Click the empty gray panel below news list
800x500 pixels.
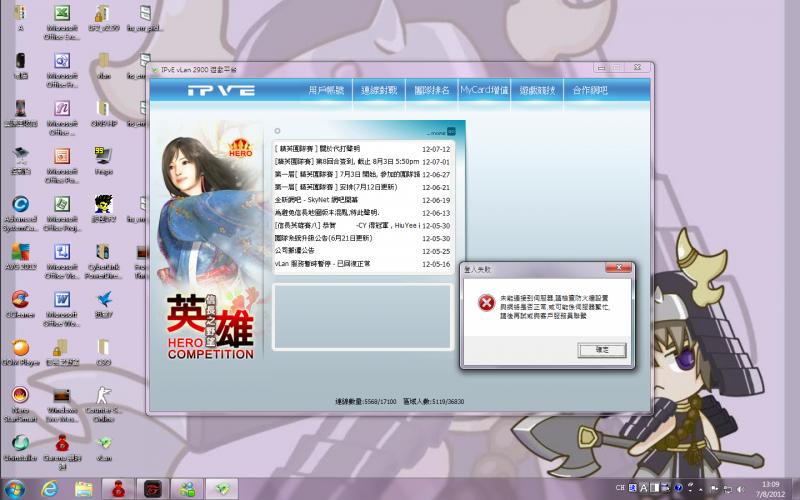point(363,317)
